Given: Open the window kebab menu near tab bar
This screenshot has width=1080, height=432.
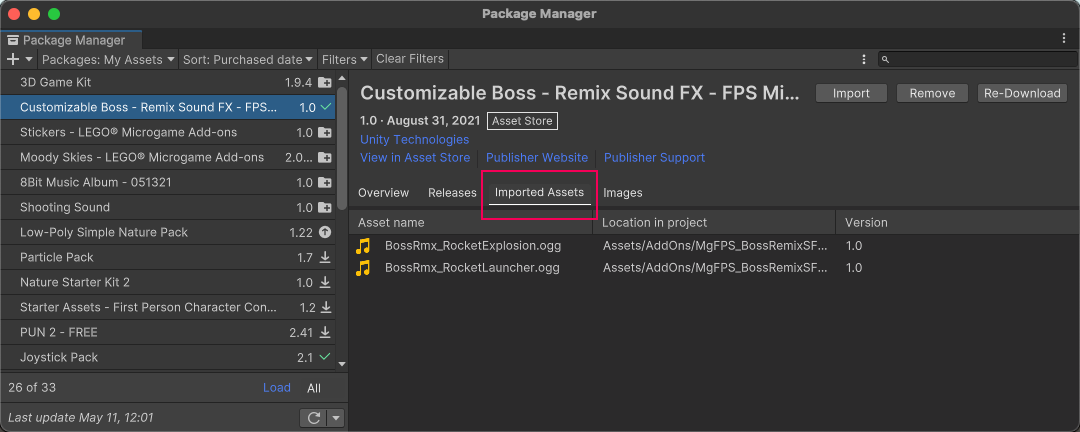Looking at the screenshot, I should tap(1064, 39).
